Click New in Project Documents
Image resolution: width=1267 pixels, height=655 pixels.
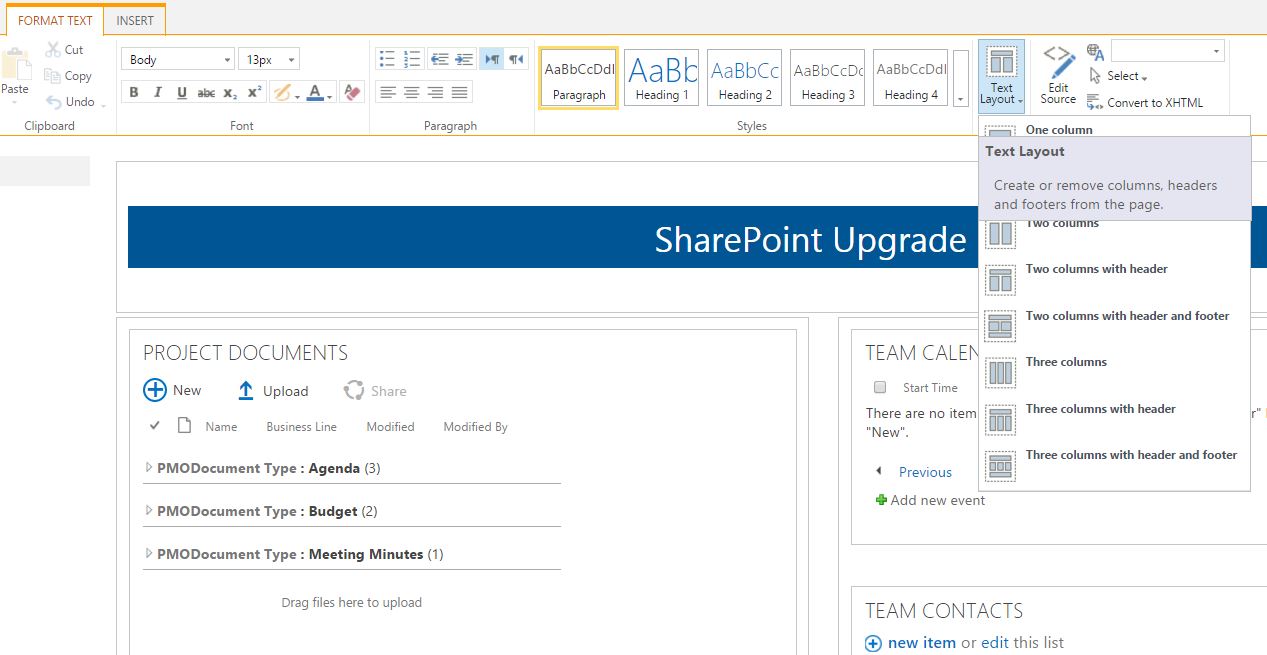click(172, 390)
